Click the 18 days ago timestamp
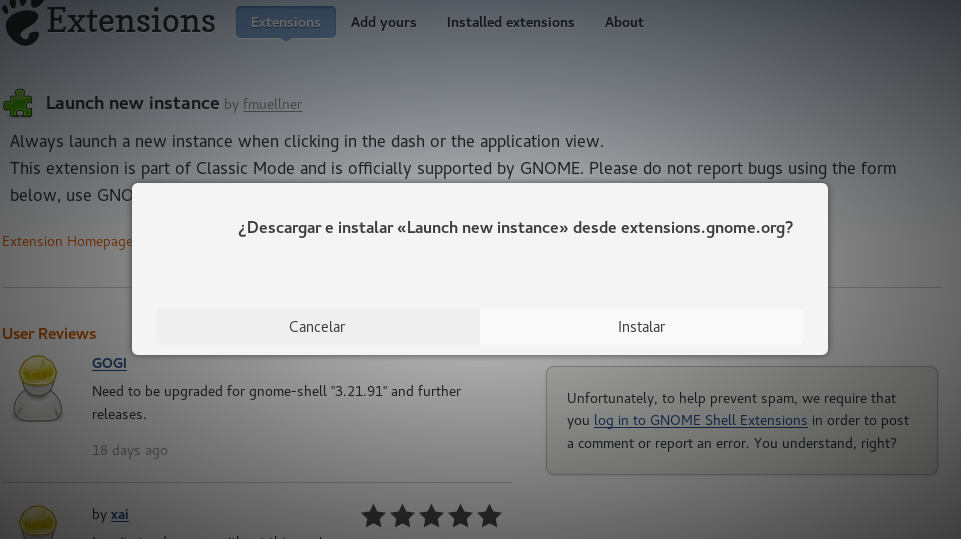This screenshot has height=539, width=961. [x=130, y=450]
